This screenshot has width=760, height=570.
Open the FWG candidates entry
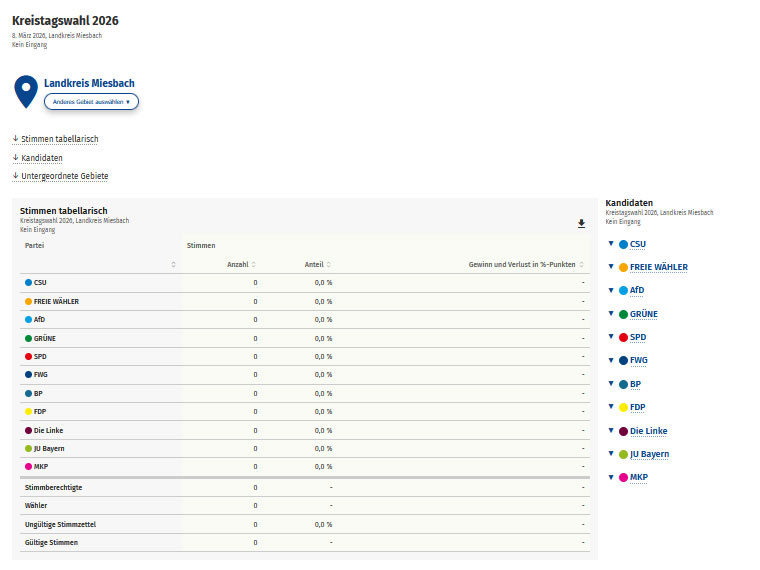[x=639, y=360]
